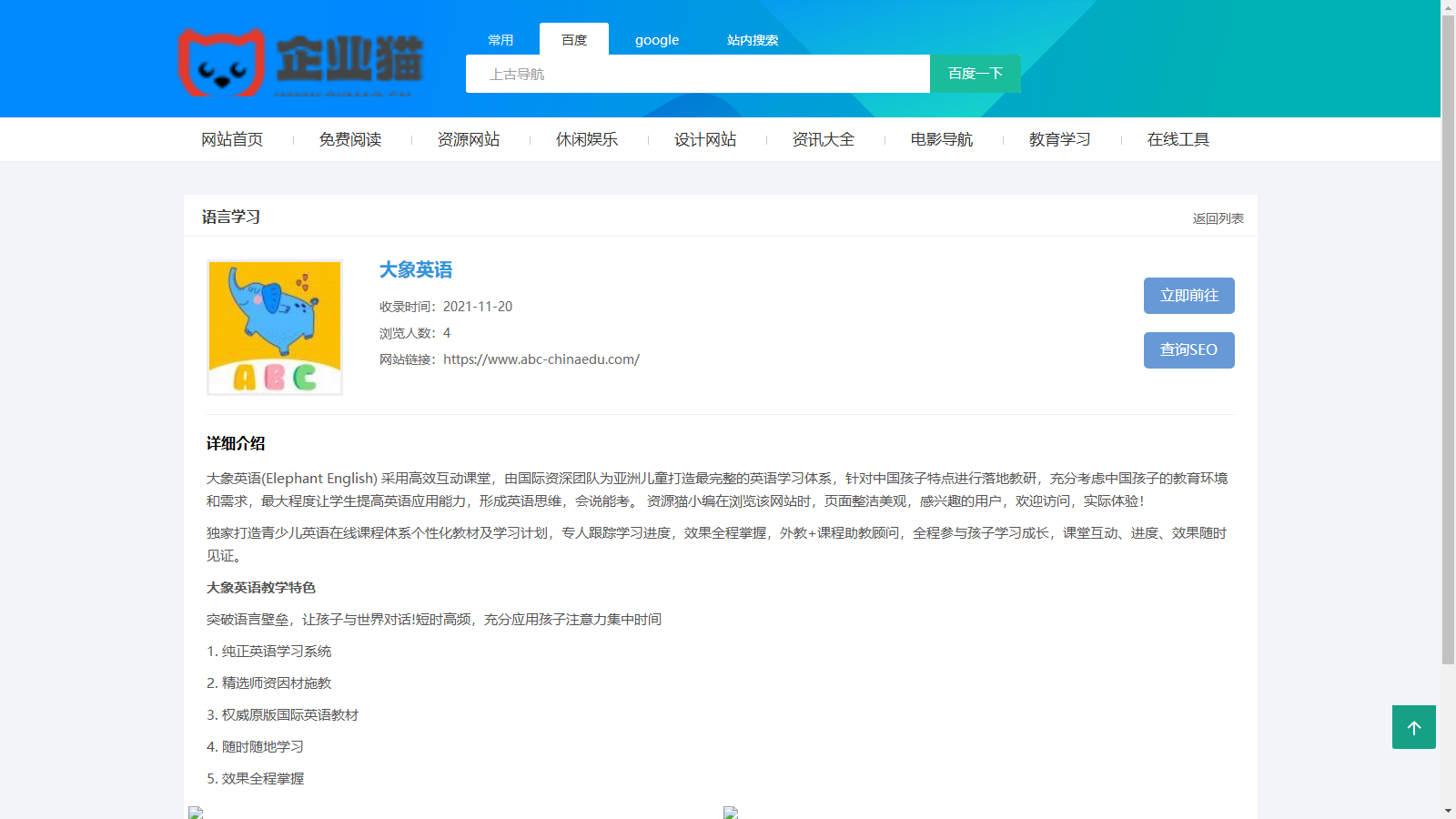
Task: Click the vertical page scrollbar thumb
Action: coord(1448,337)
